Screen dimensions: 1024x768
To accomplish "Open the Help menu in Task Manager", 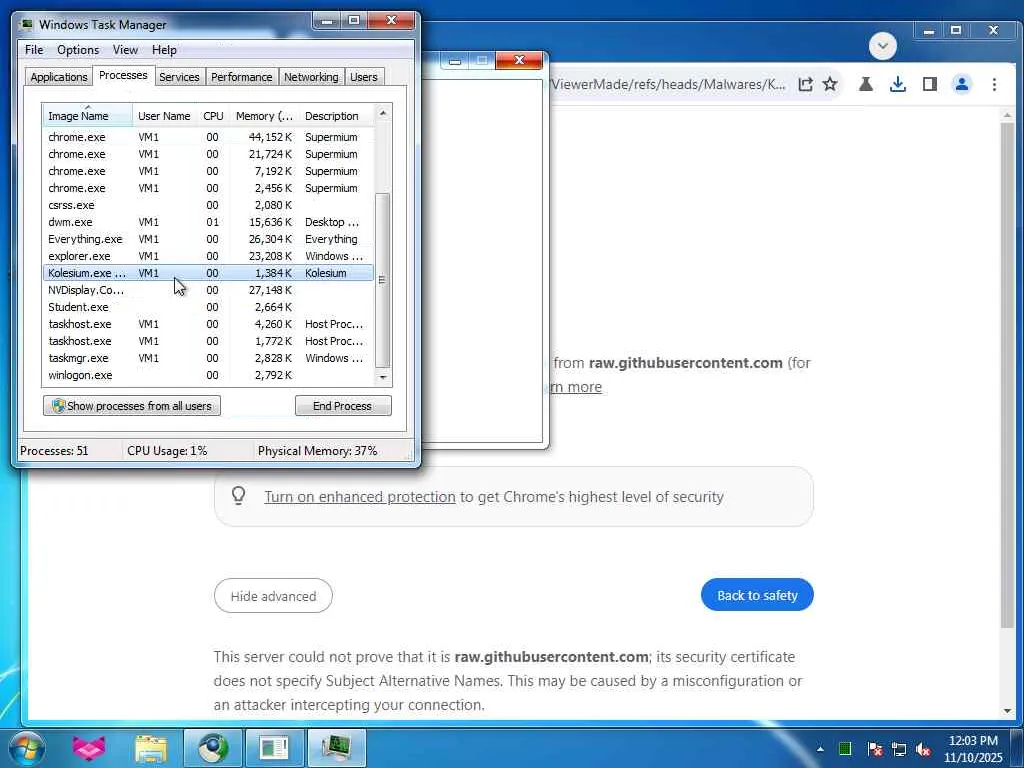I will click(x=164, y=50).
